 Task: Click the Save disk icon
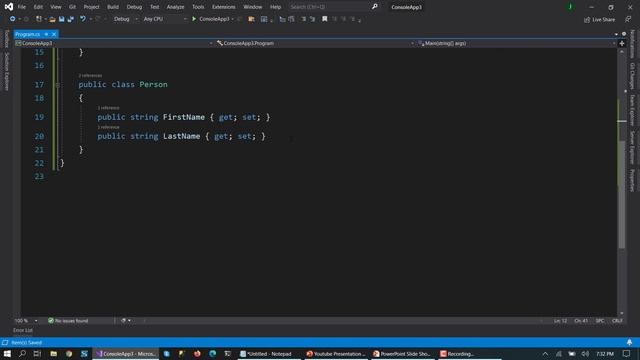click(x=62, y=19)
